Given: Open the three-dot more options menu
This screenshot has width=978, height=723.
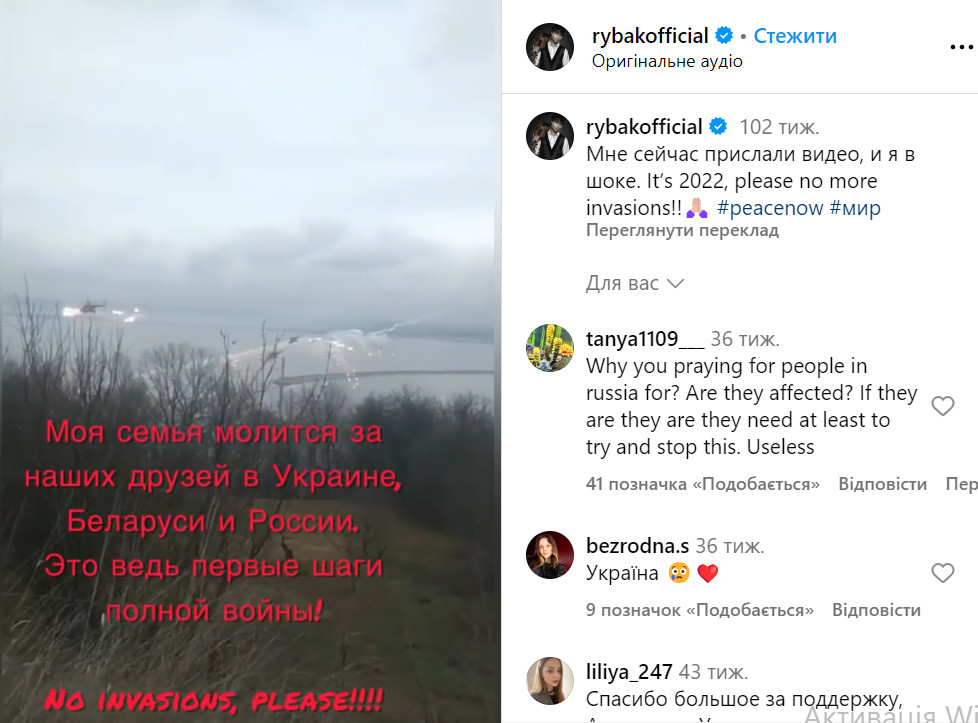Looking at the screenshot, I should tap(961, 47).
